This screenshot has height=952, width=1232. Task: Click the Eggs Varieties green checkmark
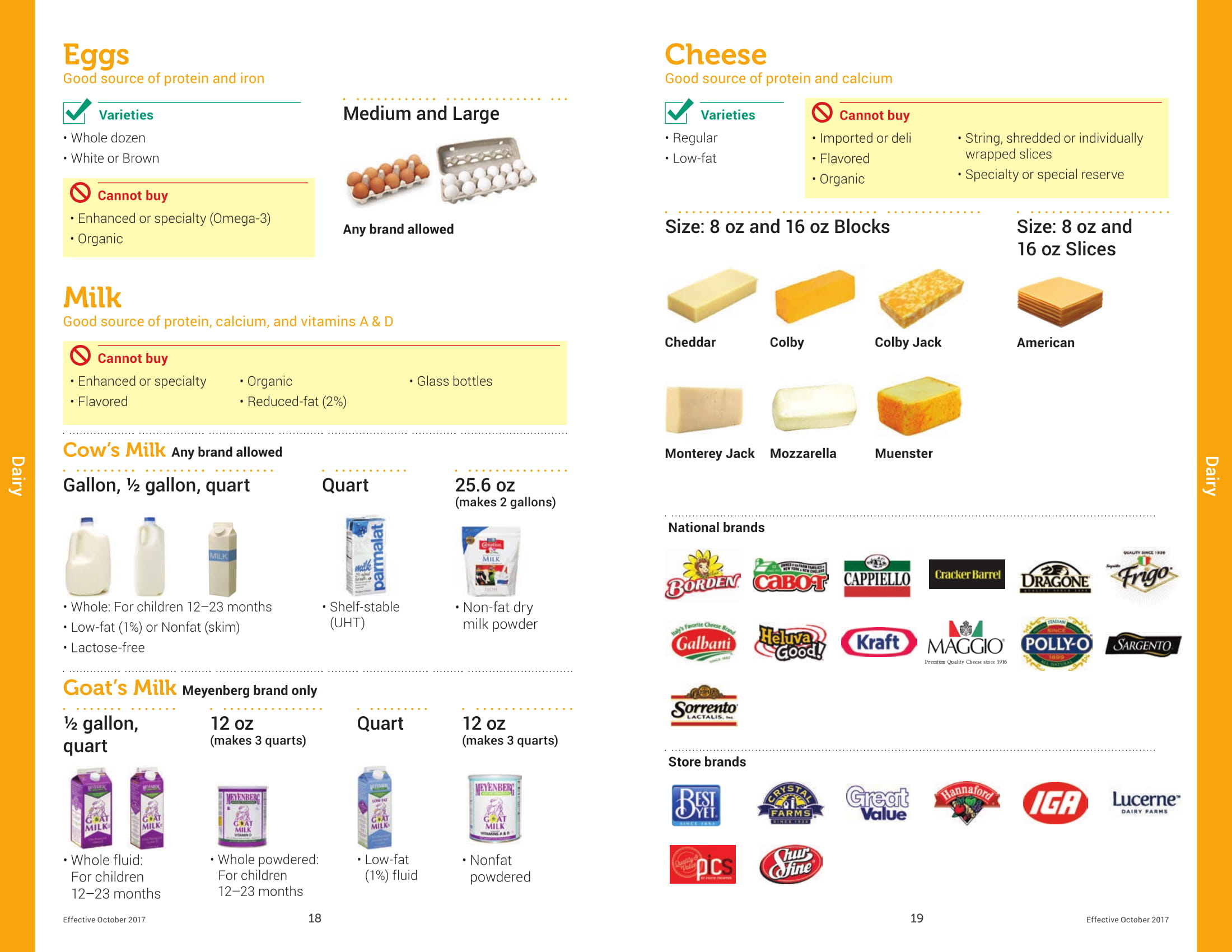coord(77,111)
